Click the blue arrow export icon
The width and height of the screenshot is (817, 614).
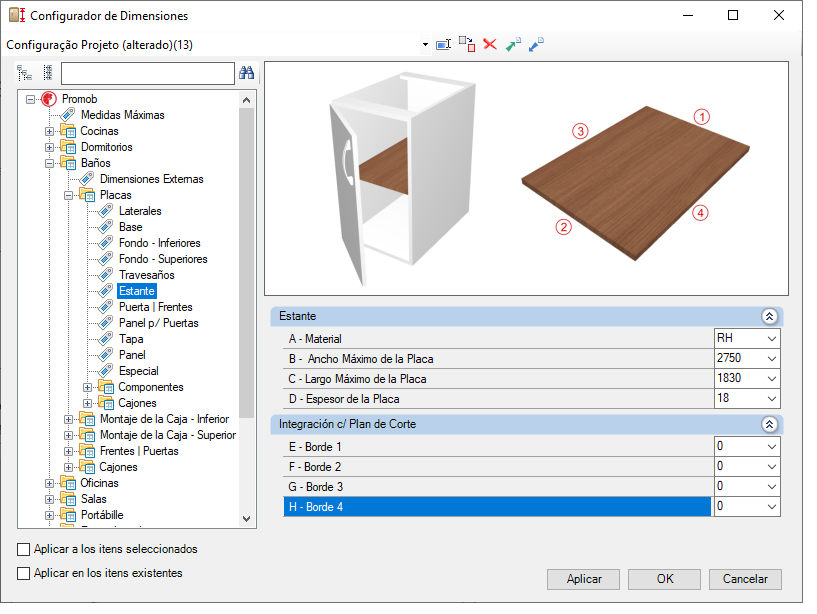(x=536, y=44)
